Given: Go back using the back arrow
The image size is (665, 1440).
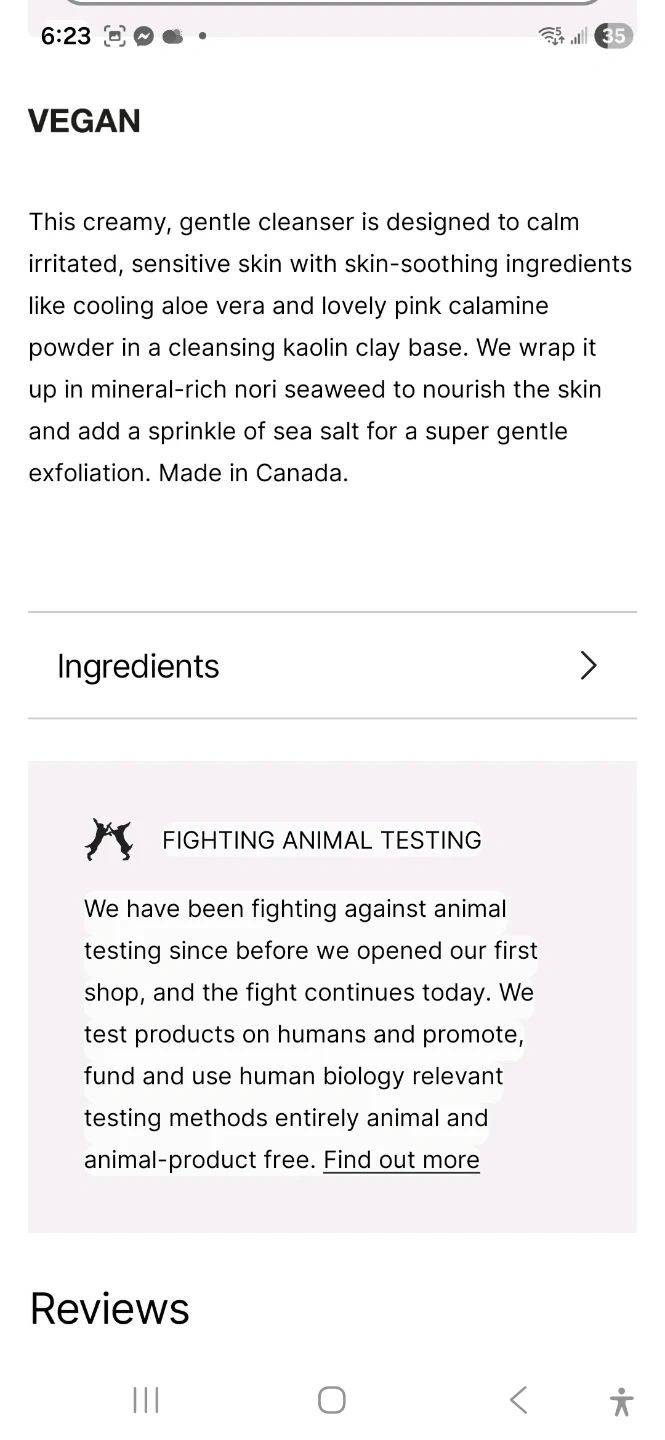Looking at the screenshot, I should tap(518, 1400).
